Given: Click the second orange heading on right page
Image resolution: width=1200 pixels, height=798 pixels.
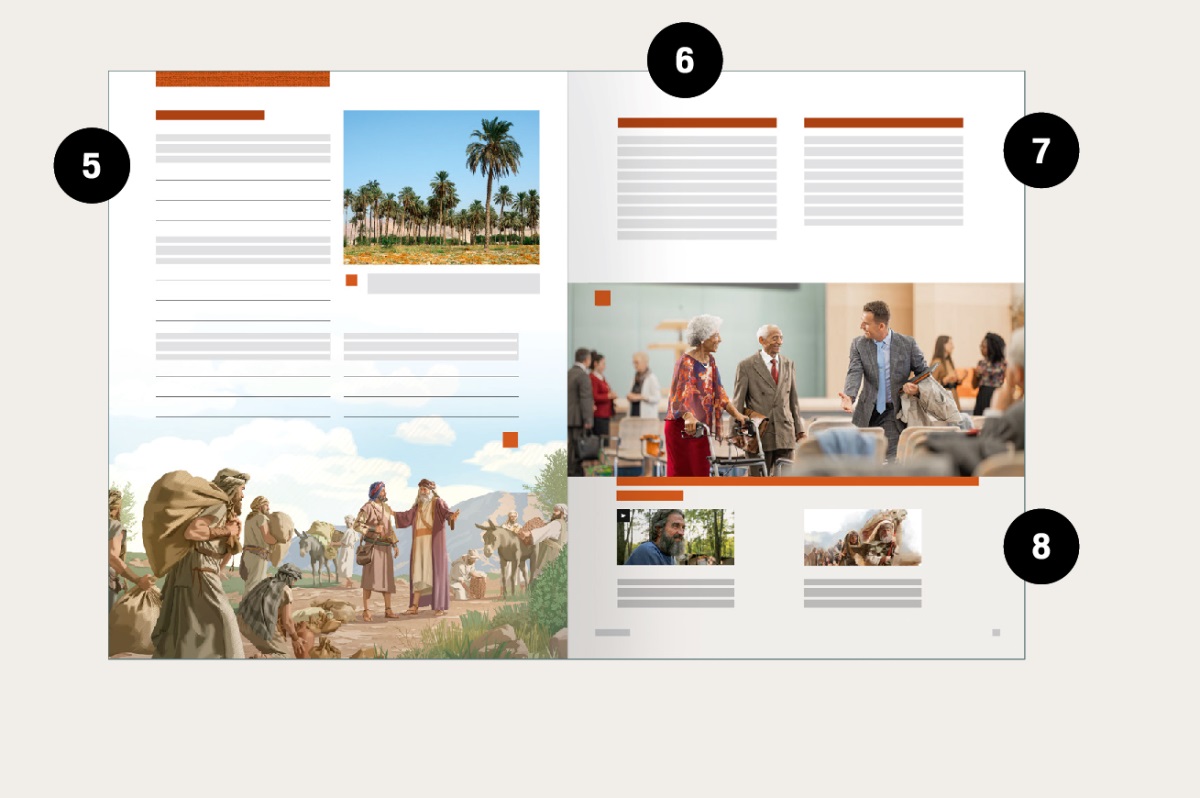Looking at the screenshot, I should pyautogui.click(x=883, y=123).
